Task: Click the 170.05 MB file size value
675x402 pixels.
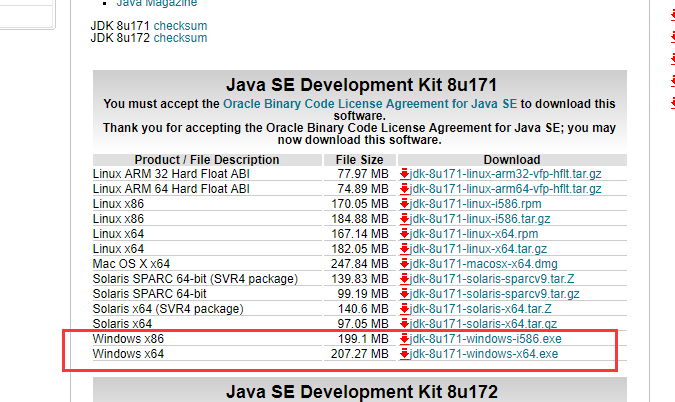Action: point(359,204)
